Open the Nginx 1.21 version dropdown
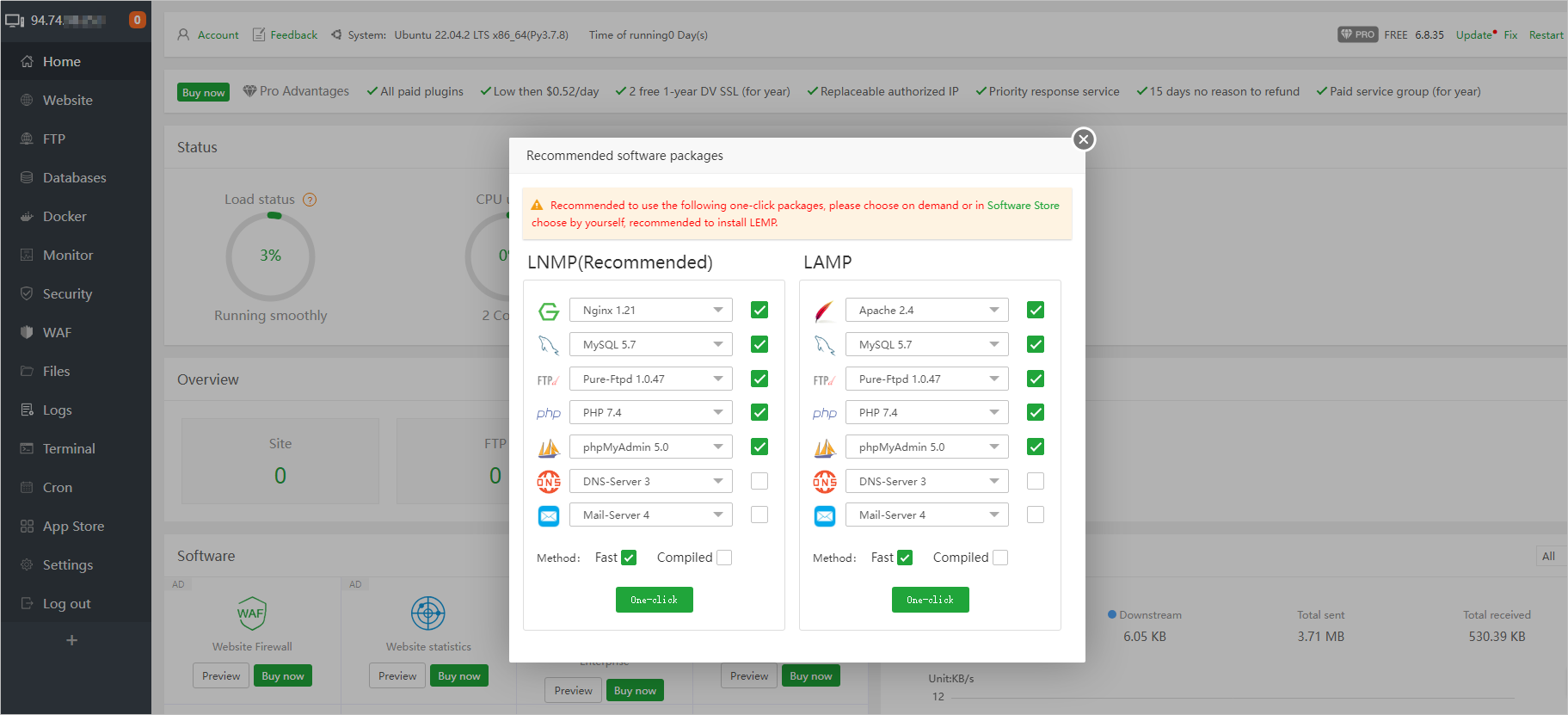The image size is (1568, 715). coord(651,310)
